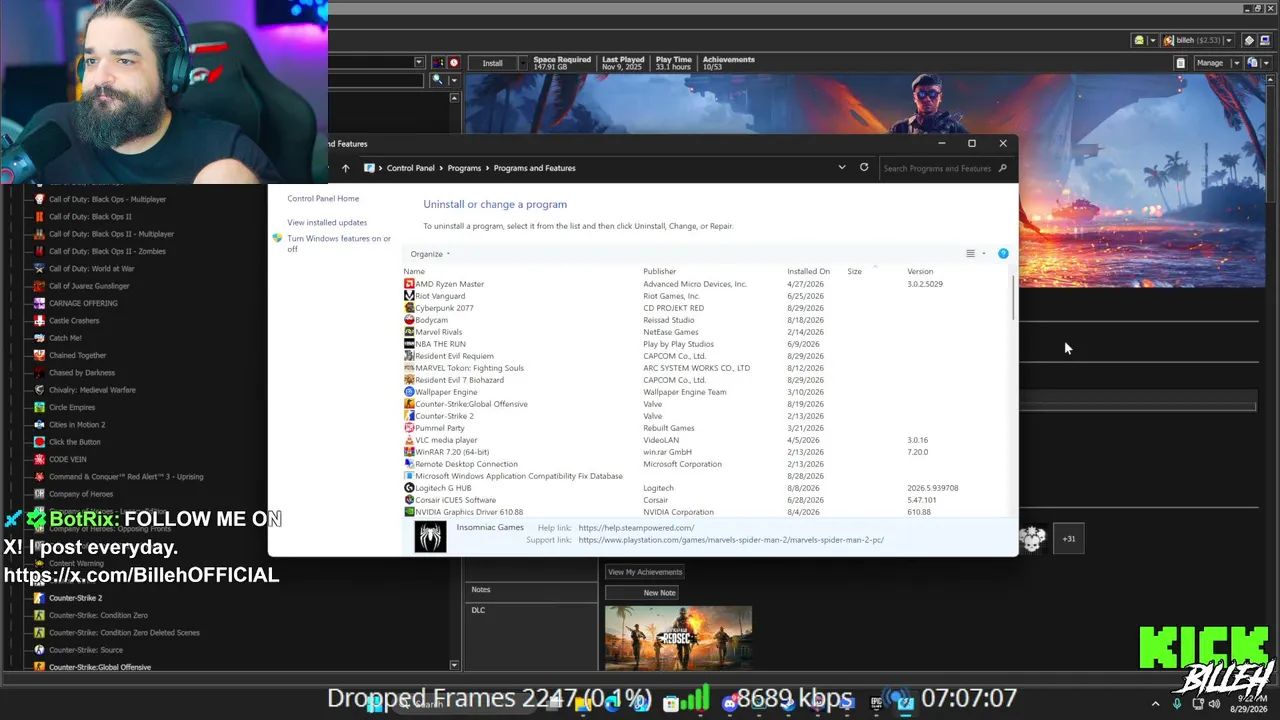Image resolution: width=1280 pixels, height=720 pixels.
Task: Click the Cyberpunk 2077 program icon
Action: (409, 308)
